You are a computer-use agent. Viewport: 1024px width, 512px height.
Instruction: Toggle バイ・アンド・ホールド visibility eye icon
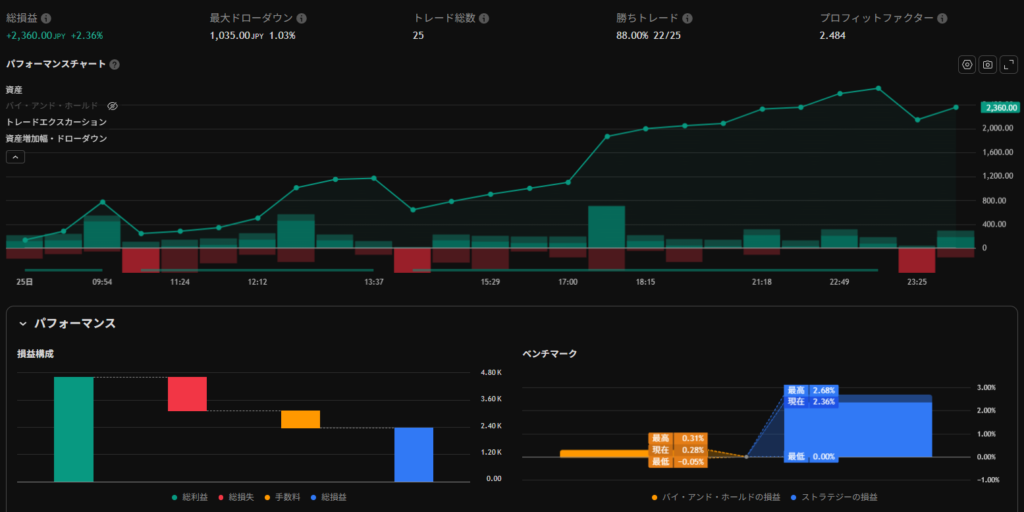113,105
